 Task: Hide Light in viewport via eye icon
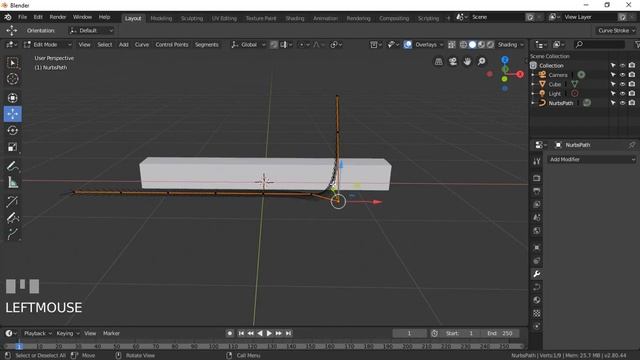point(622,93)
